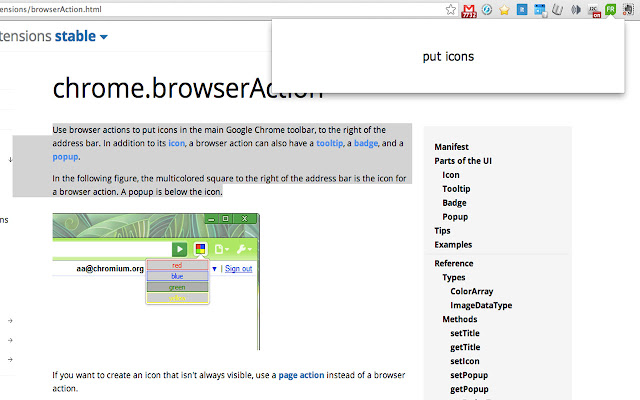Click the 'Sign out' link in the figure
Viewport: 640px width, 400px height.
238,269
